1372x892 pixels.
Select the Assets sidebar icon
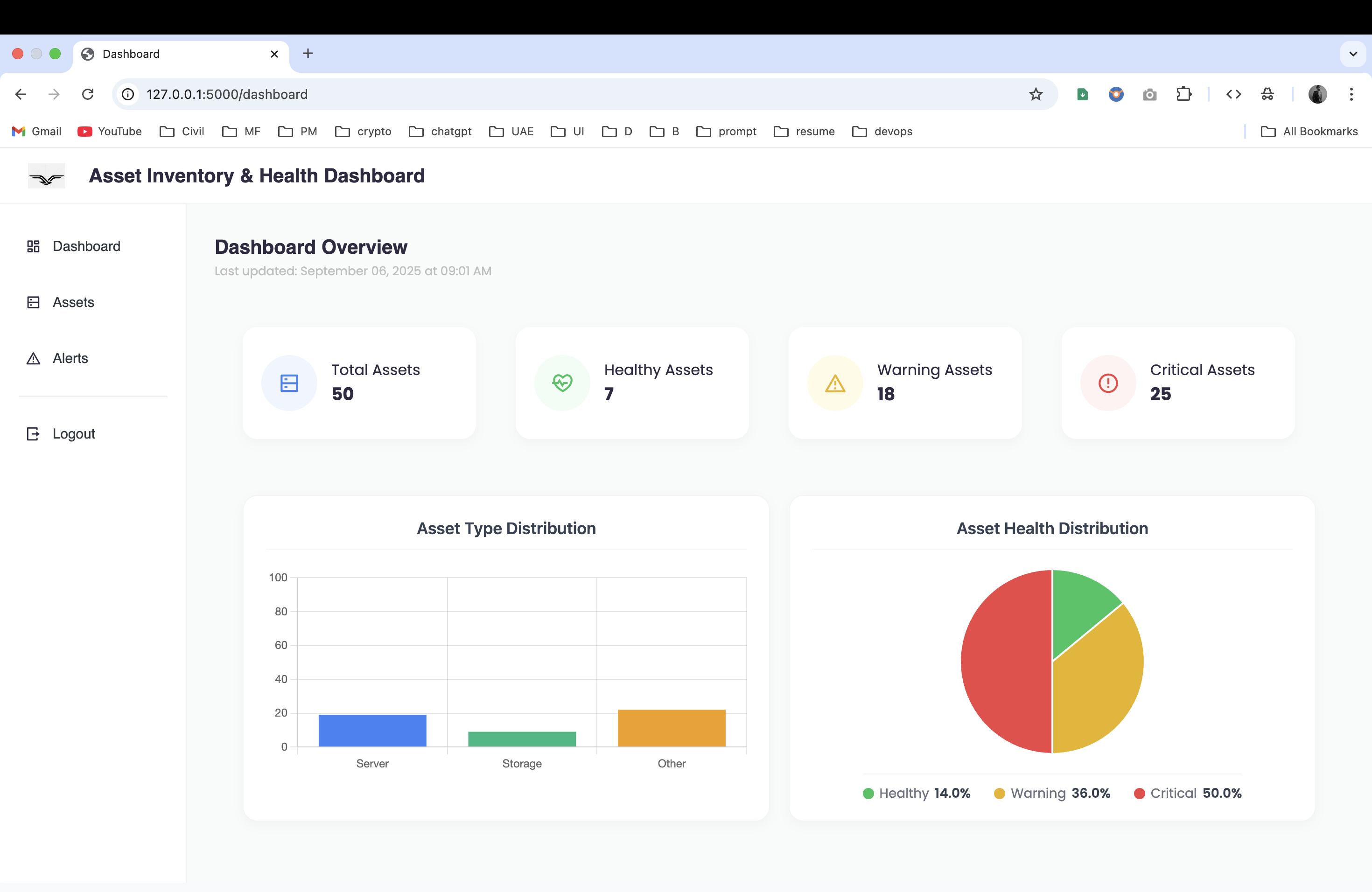click(x=33, y=302)
